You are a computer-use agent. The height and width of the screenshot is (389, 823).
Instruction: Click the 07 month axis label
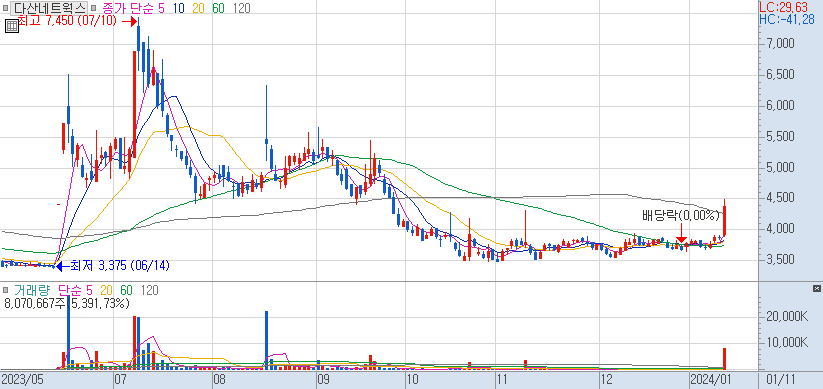click(x=120, y=379)
